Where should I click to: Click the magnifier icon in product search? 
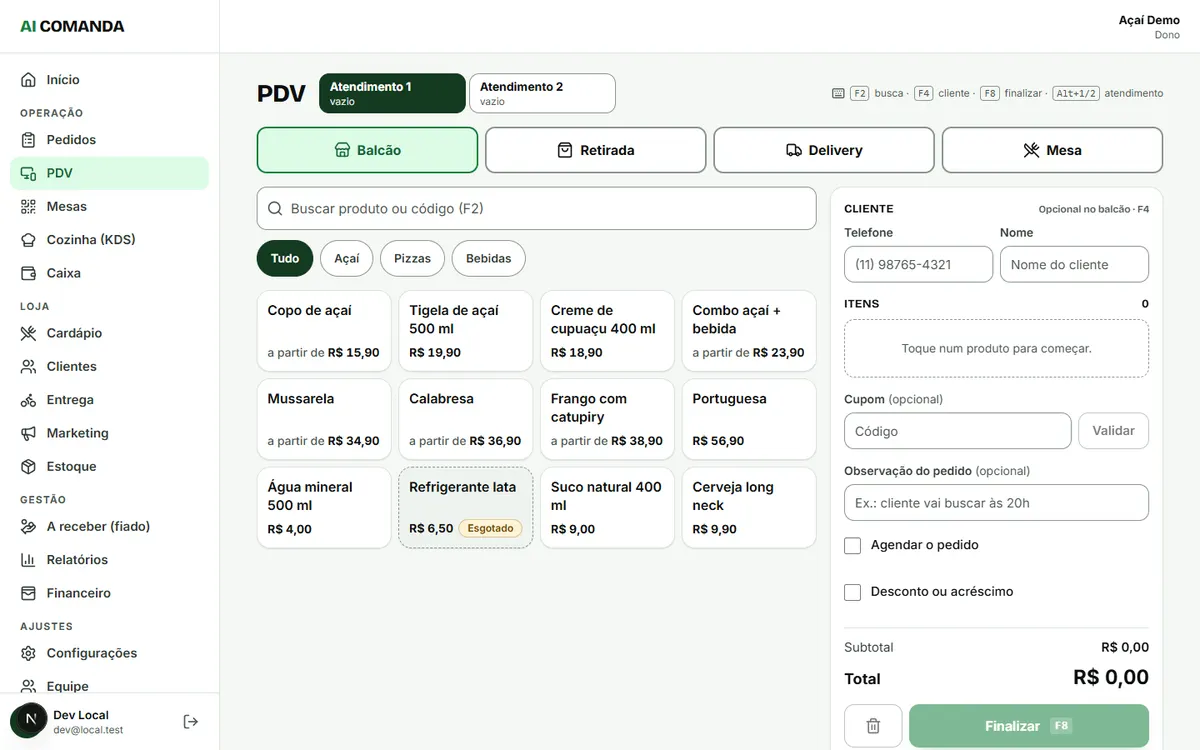pos(275,209)
